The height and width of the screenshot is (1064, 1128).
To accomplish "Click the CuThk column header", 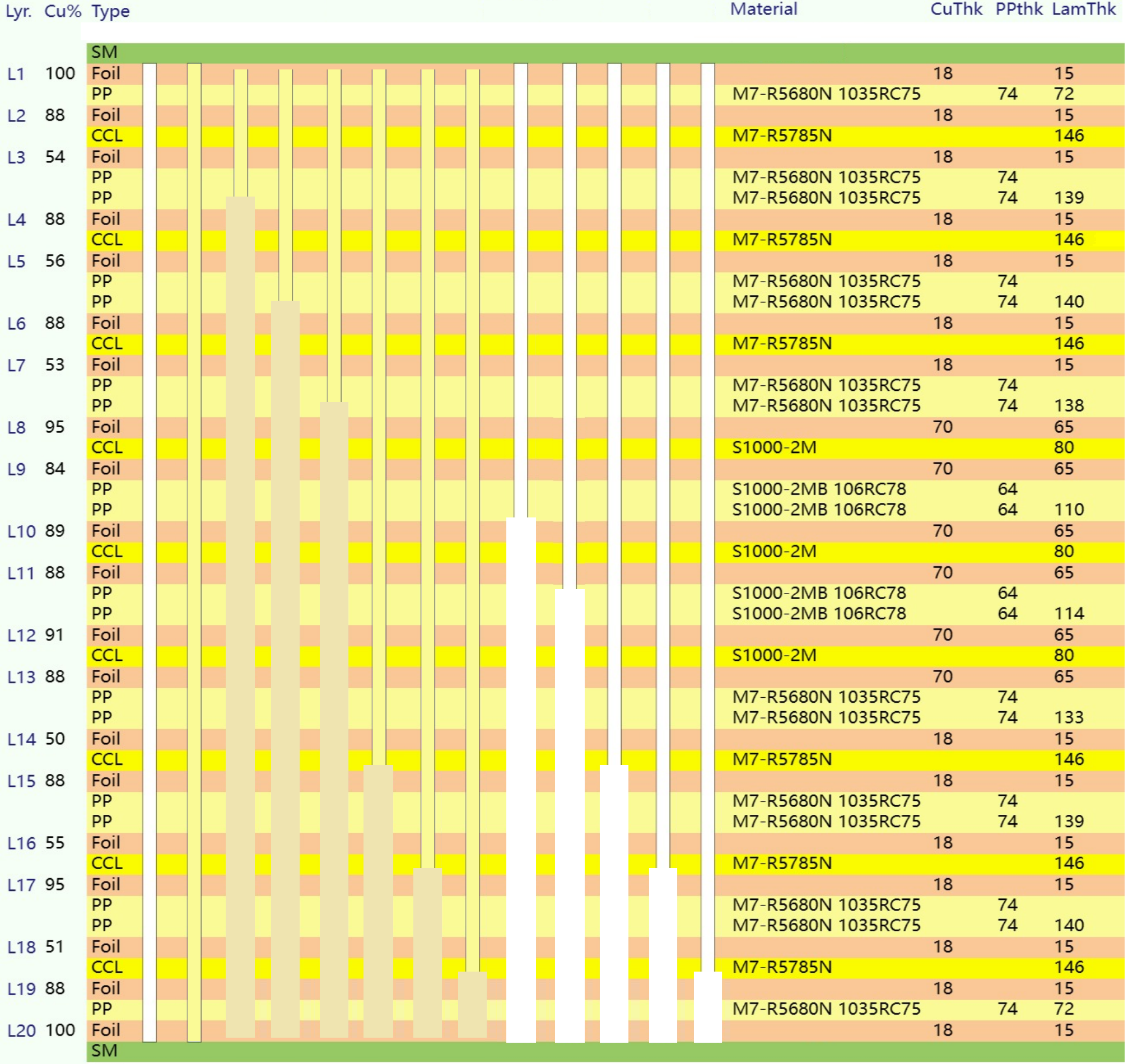I will click(957, 9).
